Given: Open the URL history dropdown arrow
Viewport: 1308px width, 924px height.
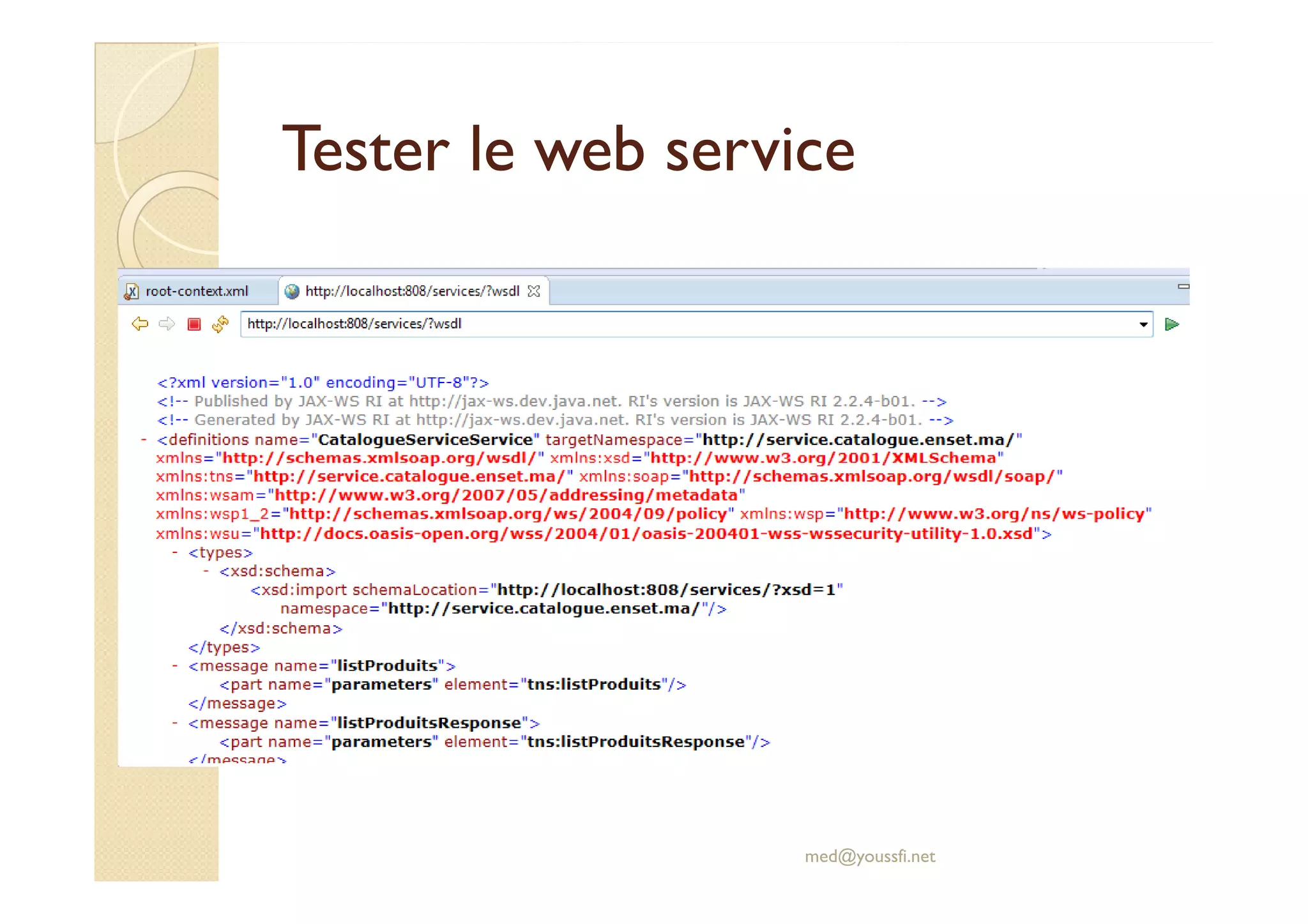Looking at the screenshot, I should click(x=1143, y=324).
